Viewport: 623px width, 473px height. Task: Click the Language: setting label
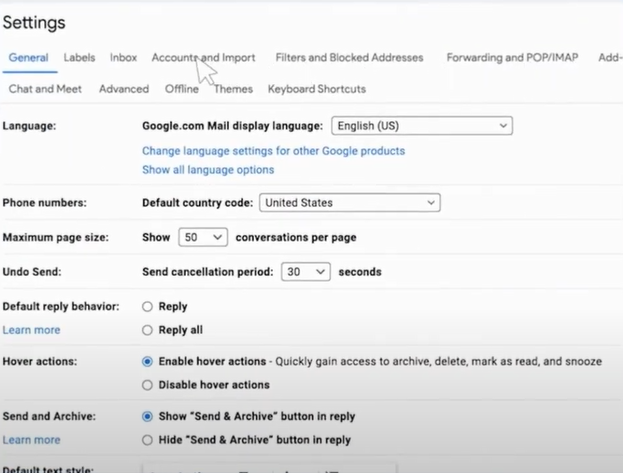click(x=29, y=126)
